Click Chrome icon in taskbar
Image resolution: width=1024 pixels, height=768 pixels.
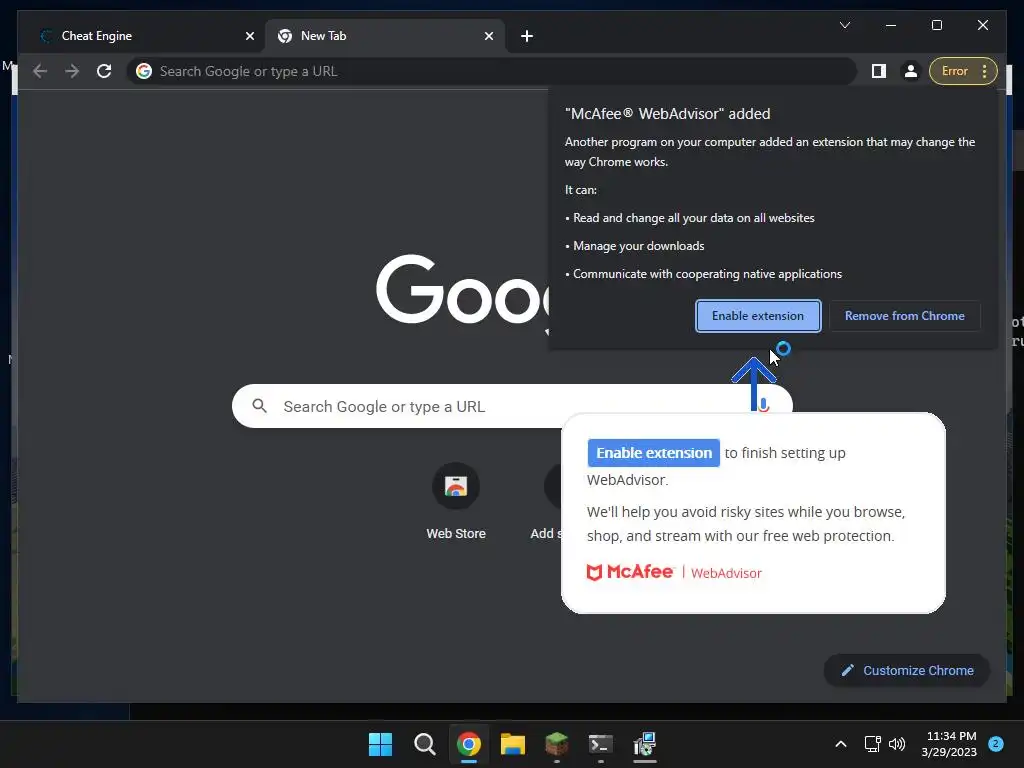469,744
